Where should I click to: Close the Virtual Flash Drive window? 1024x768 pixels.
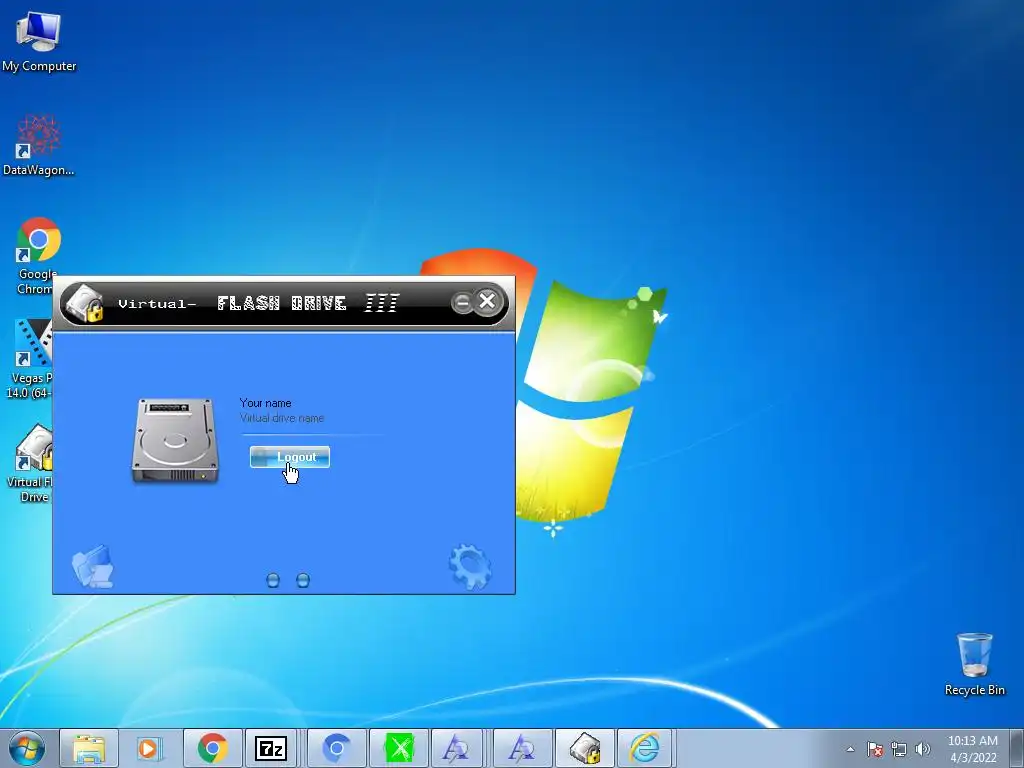[487, 301]
